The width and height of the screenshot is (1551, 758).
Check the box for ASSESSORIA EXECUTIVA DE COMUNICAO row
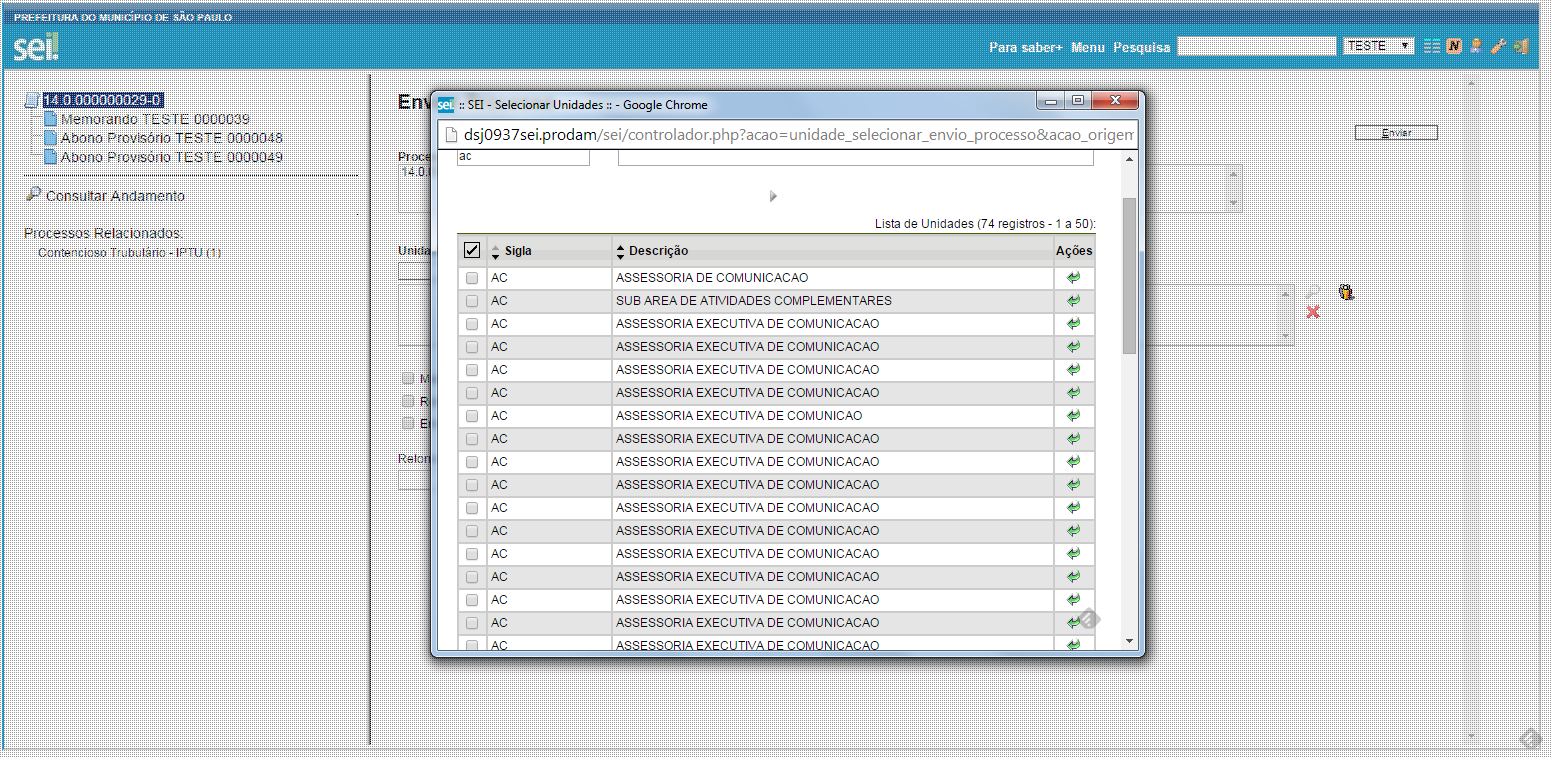(x=472, y=416)
